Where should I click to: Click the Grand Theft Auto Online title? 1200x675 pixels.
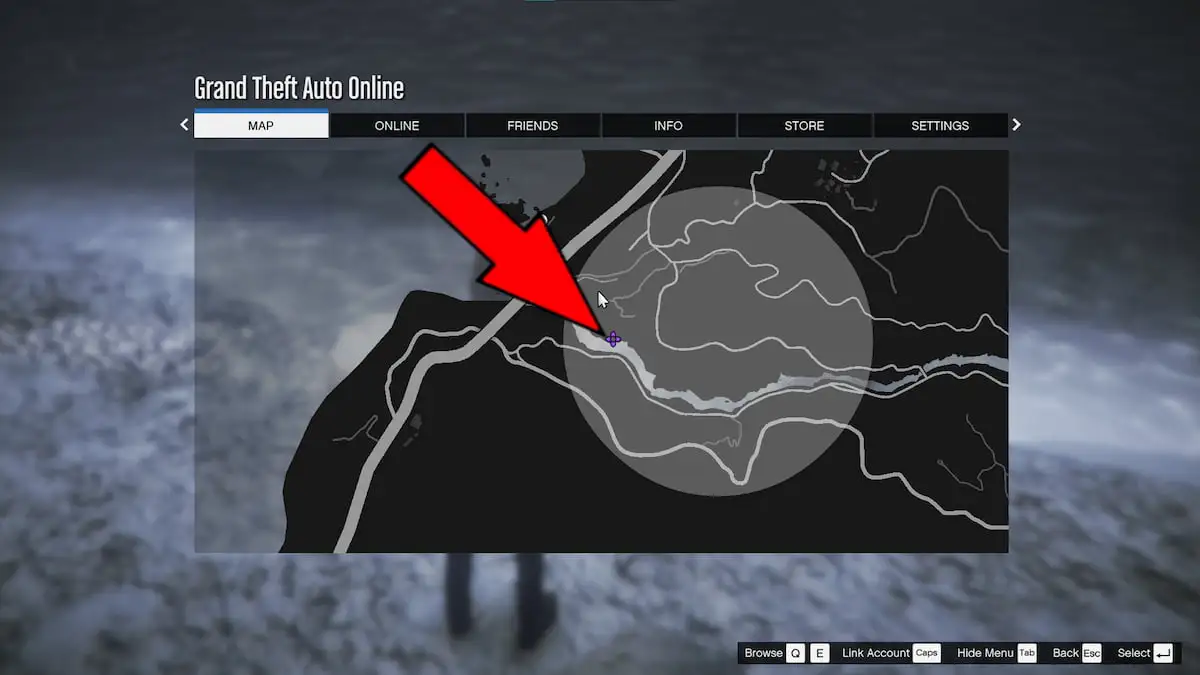pos(299,88)
